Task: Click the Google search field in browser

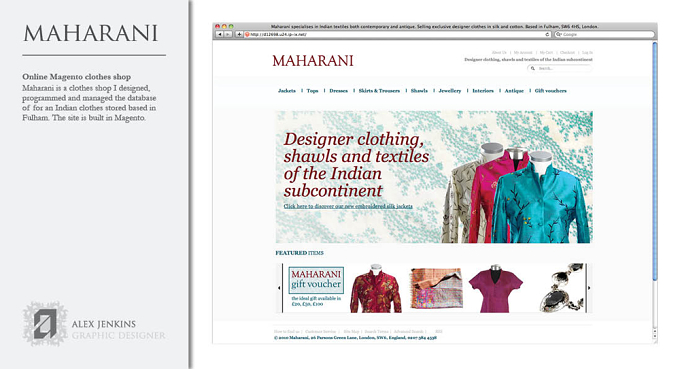Action: coord(605,34)
